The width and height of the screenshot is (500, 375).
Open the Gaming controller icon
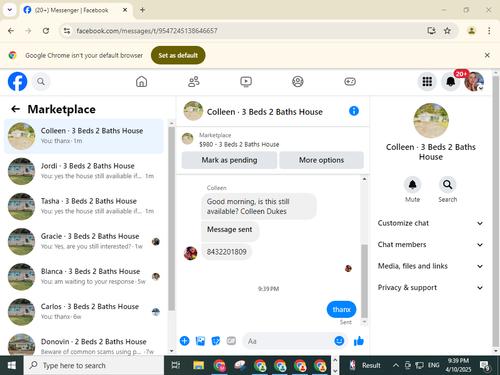(350, 81)
